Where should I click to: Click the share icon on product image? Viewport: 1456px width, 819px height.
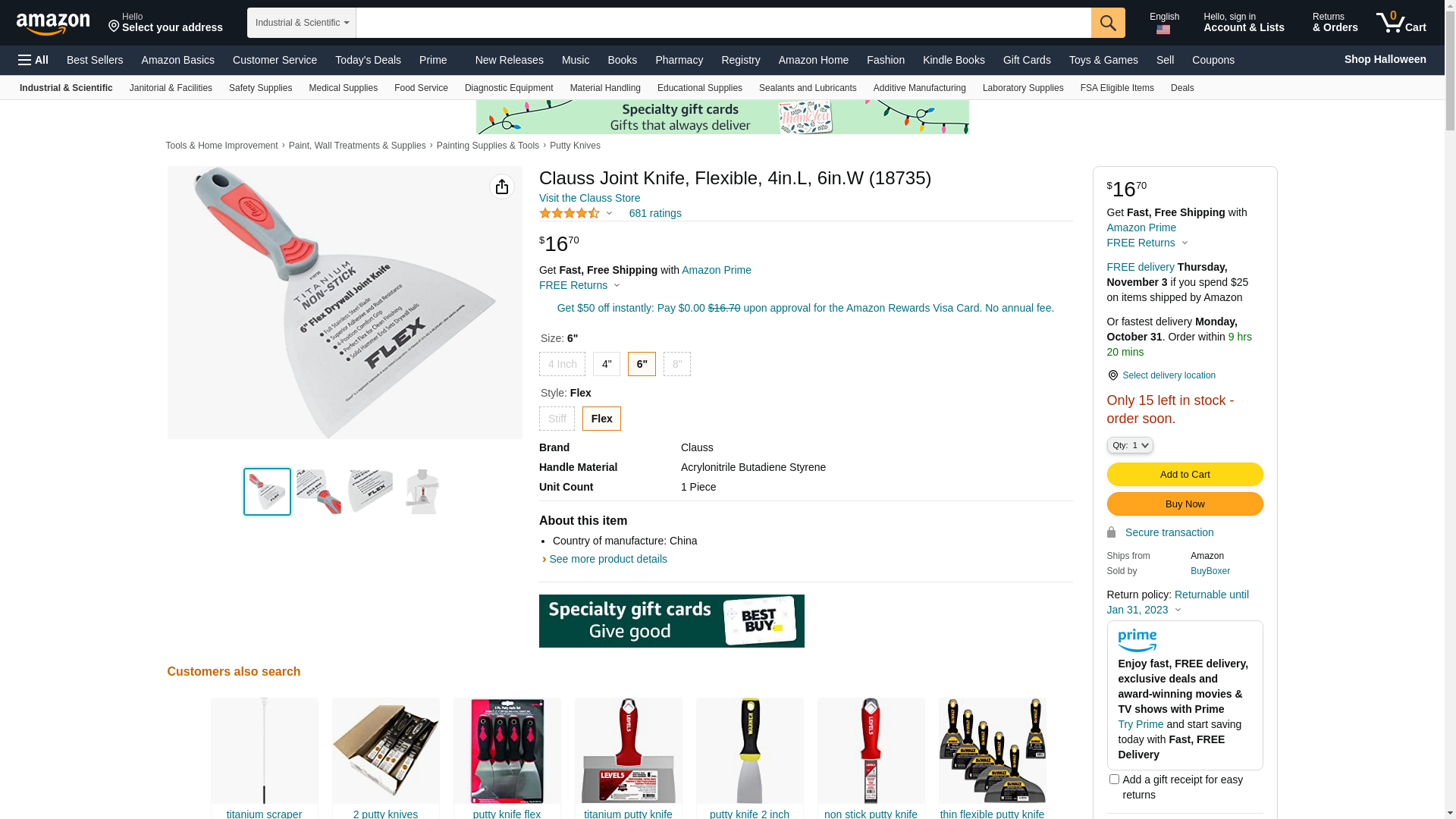point(501,187)
